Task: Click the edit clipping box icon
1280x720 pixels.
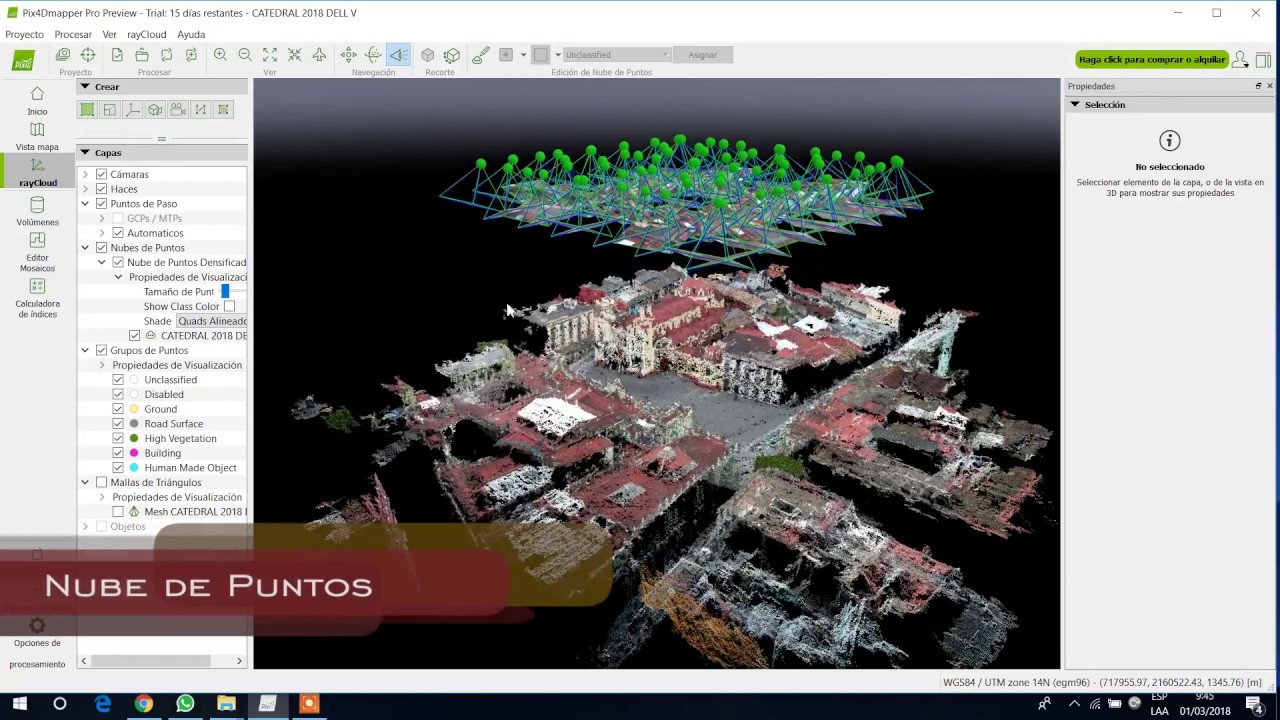Action: (x=452, y=55)
